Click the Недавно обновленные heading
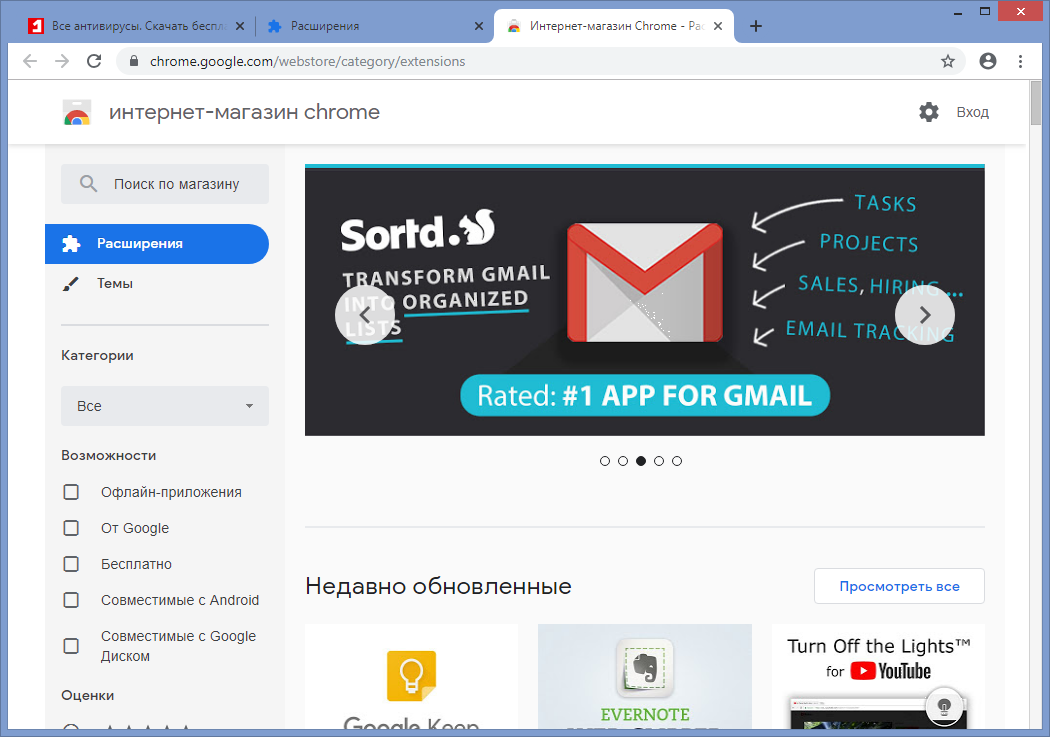Image resolution: width=1050 pixels, height=737 pixels. tap(439, 586)
